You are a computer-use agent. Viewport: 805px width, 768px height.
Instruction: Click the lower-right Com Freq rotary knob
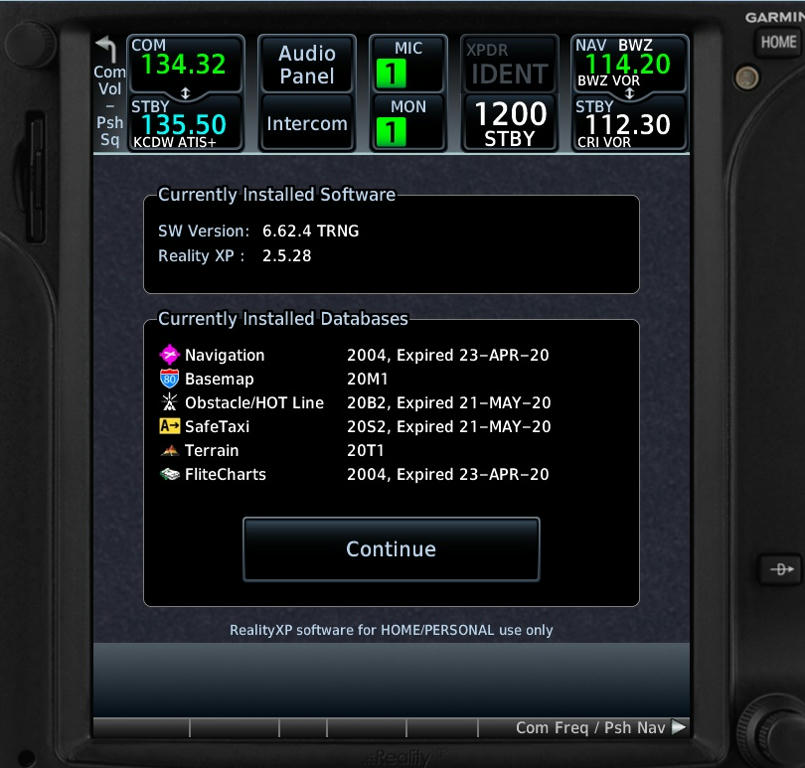point(775,732)
